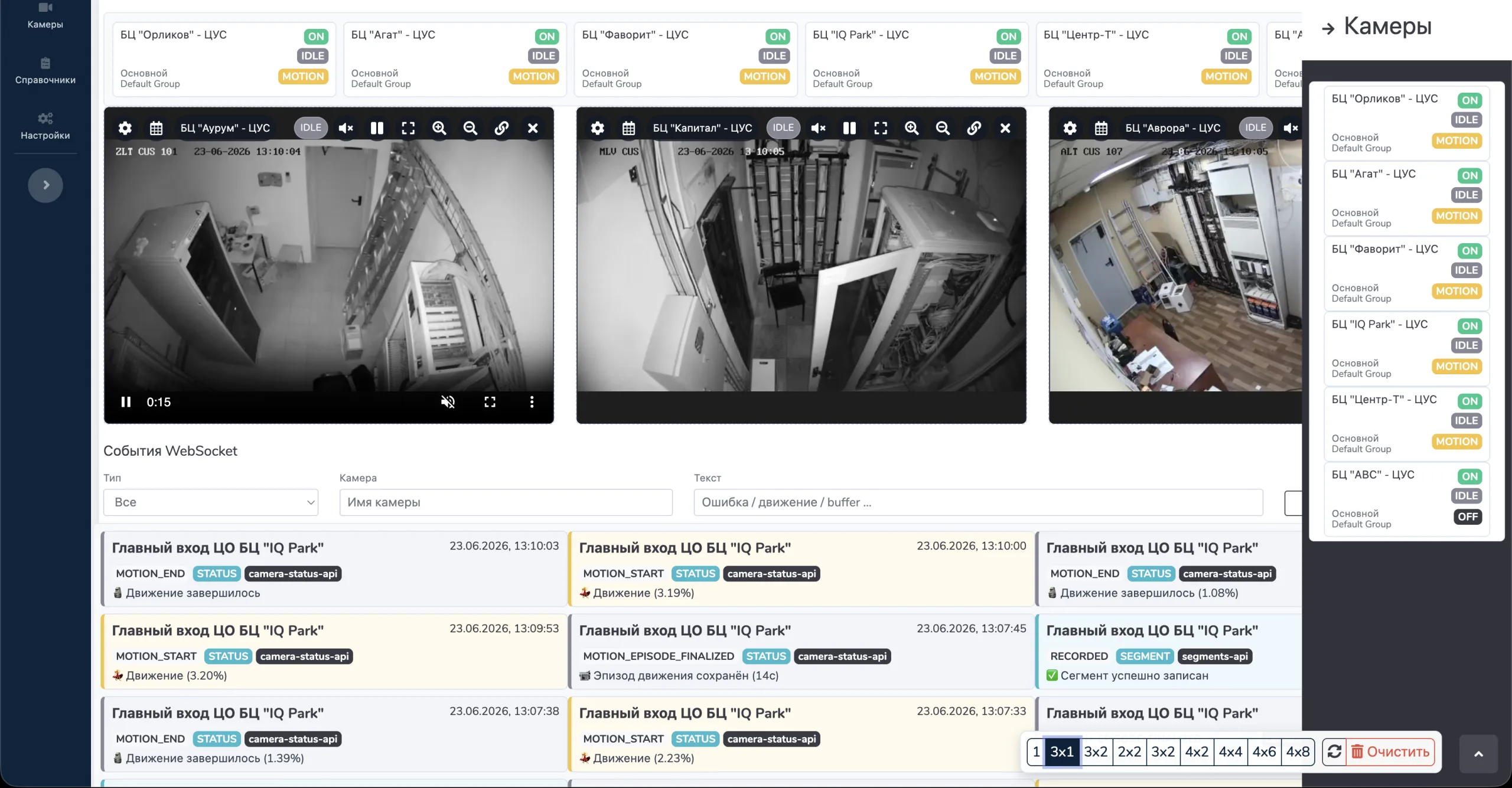Screen dimensions: 1512x788
Task: Focus the "Имя камеры" filter field
Action: [x=506, y=502]
